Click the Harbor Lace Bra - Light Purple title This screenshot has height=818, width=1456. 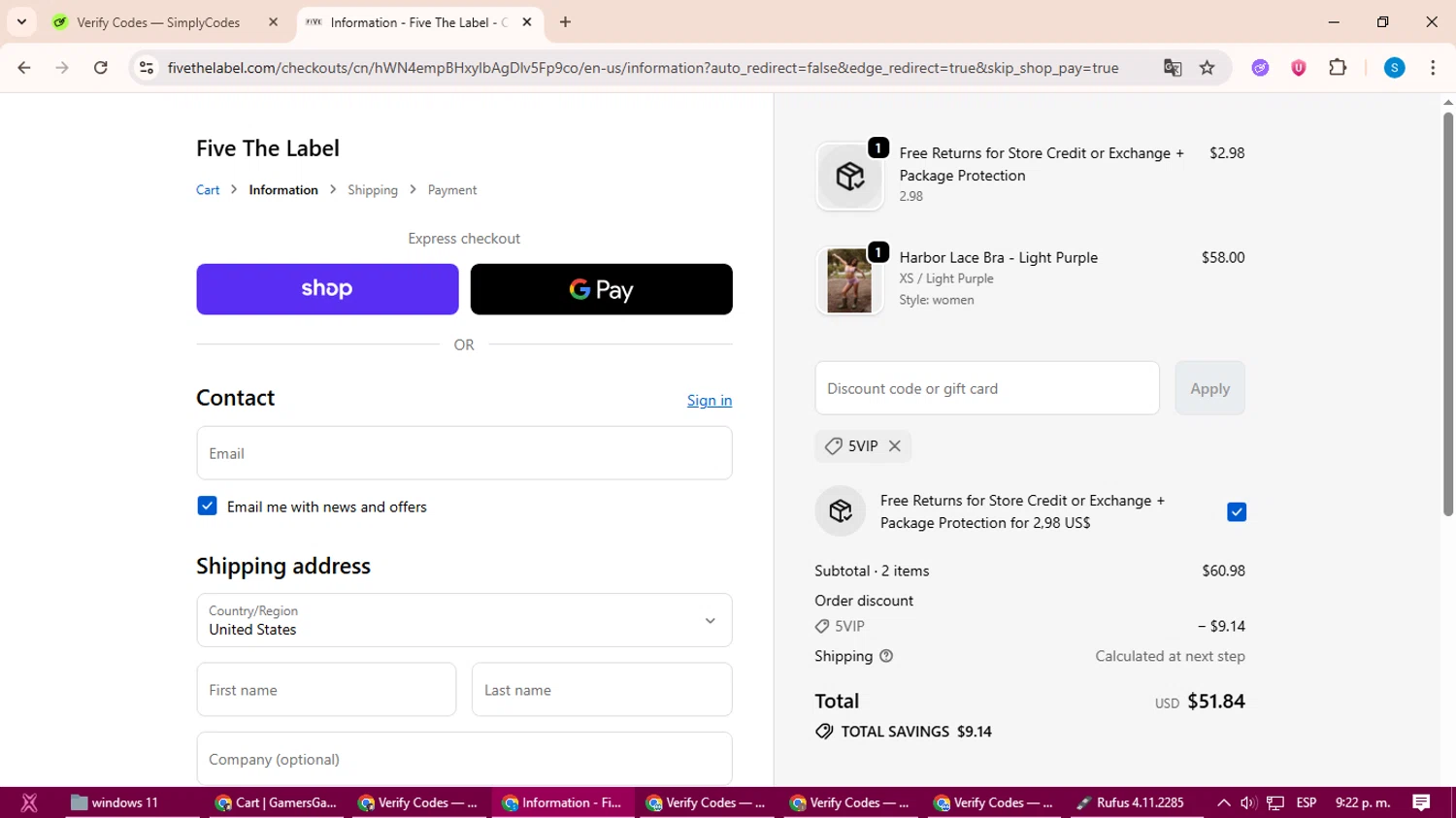tap(999, 257)
